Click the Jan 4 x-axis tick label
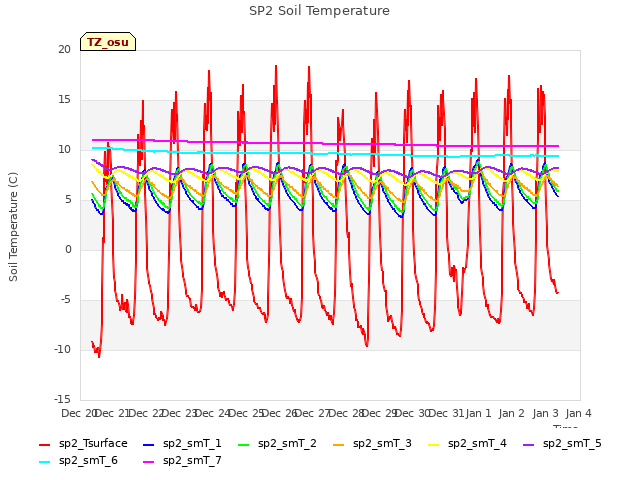640x480 pixels. coord(579,413)
